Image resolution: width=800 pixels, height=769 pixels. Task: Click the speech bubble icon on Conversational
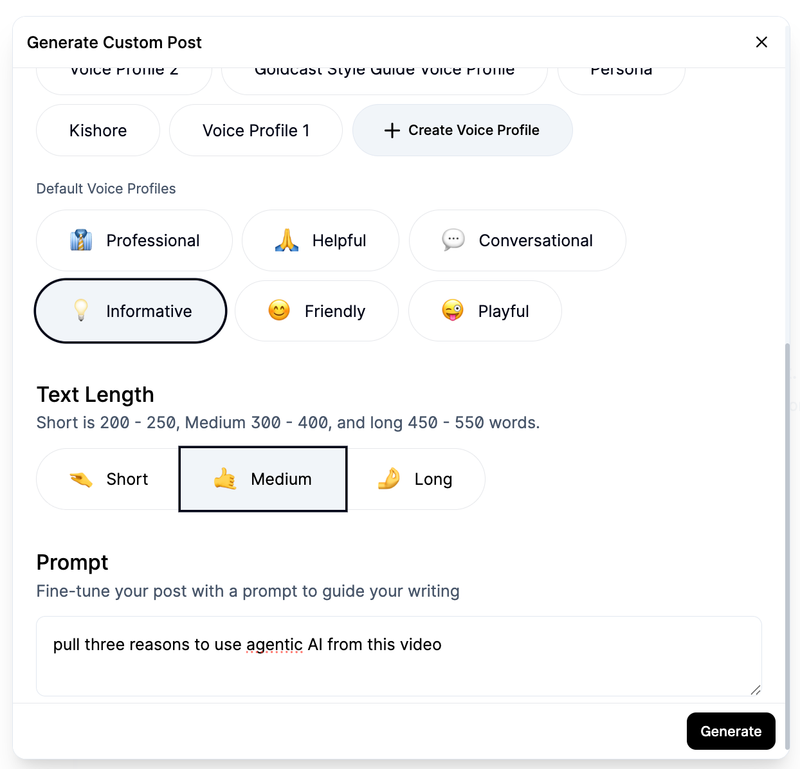point(453,240)
